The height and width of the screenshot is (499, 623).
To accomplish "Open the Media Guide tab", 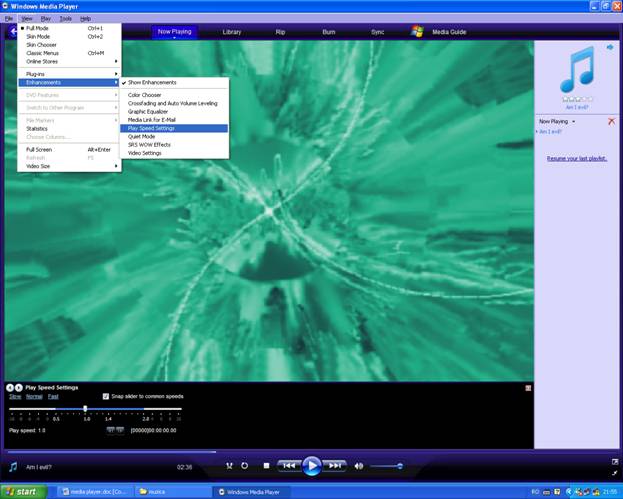I will [449, 32].
